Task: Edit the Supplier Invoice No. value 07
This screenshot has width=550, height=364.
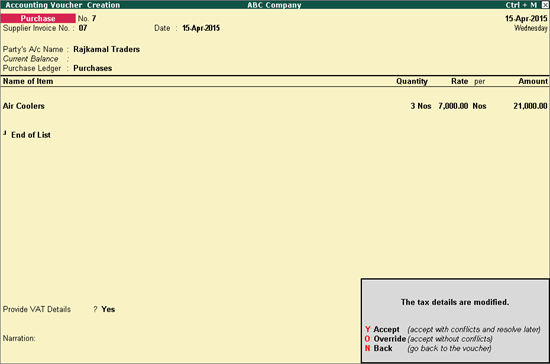Action: pos(83,28)
